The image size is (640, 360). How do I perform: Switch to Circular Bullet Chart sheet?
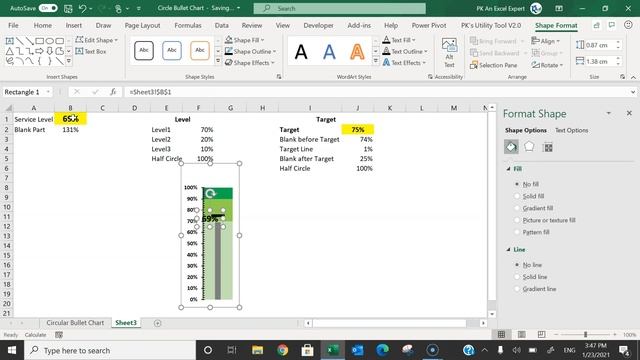point(75,322)
